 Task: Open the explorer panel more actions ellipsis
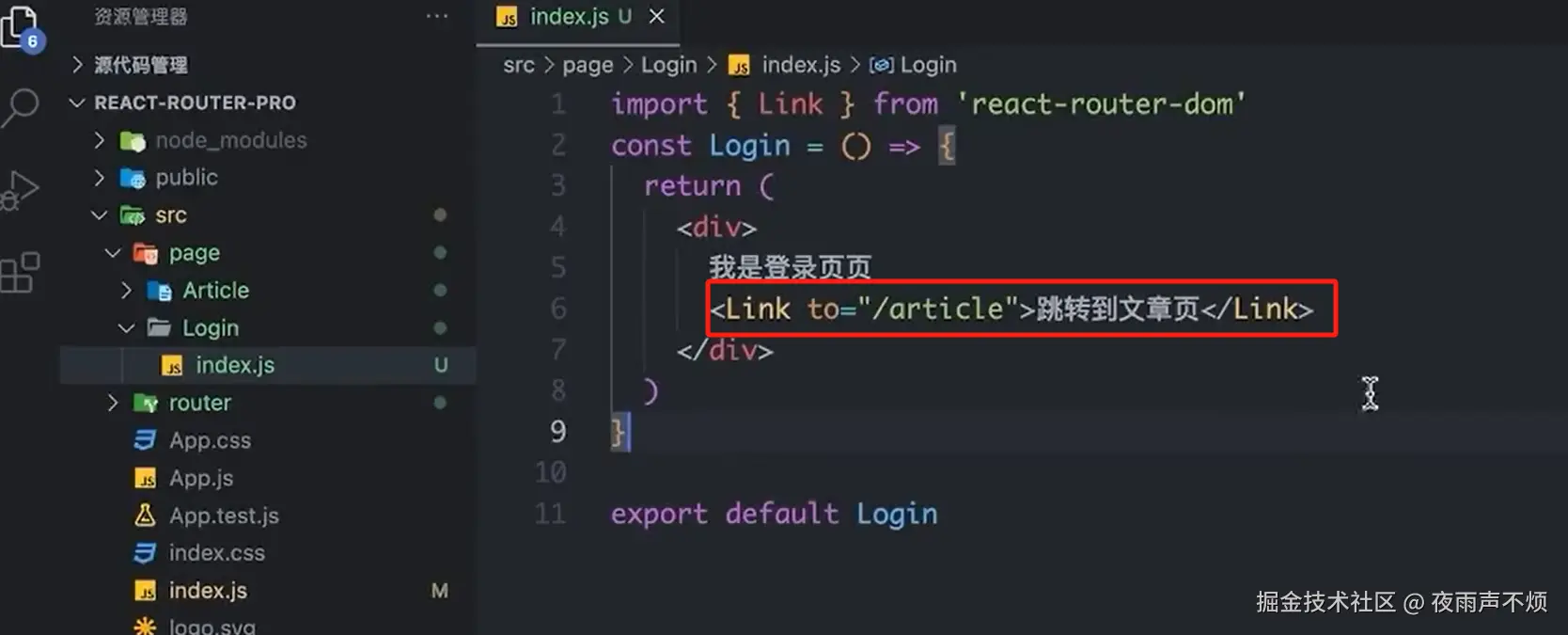[437, 16]
